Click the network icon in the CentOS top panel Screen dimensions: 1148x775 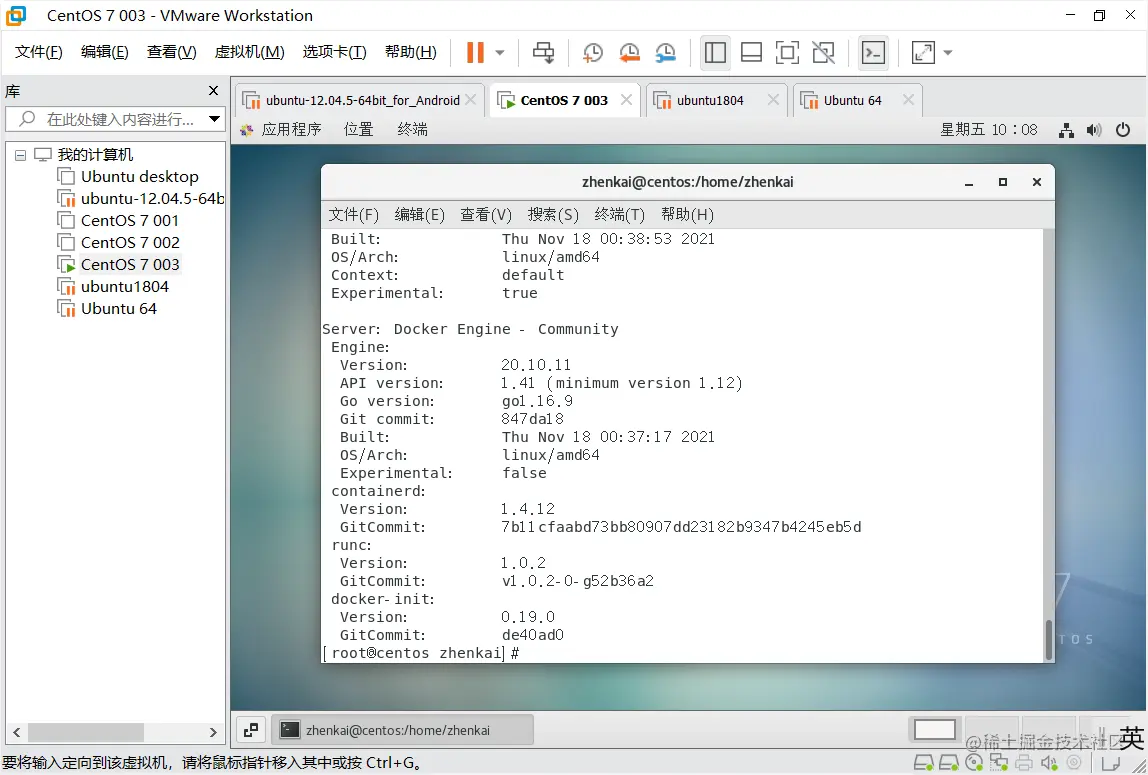click(1066, 130)
